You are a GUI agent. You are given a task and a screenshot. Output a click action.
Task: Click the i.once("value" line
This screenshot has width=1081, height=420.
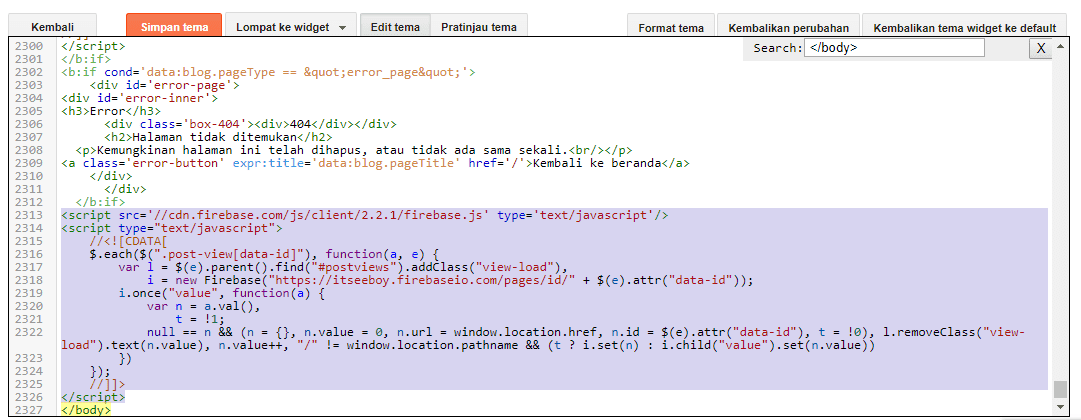point(221,292)
